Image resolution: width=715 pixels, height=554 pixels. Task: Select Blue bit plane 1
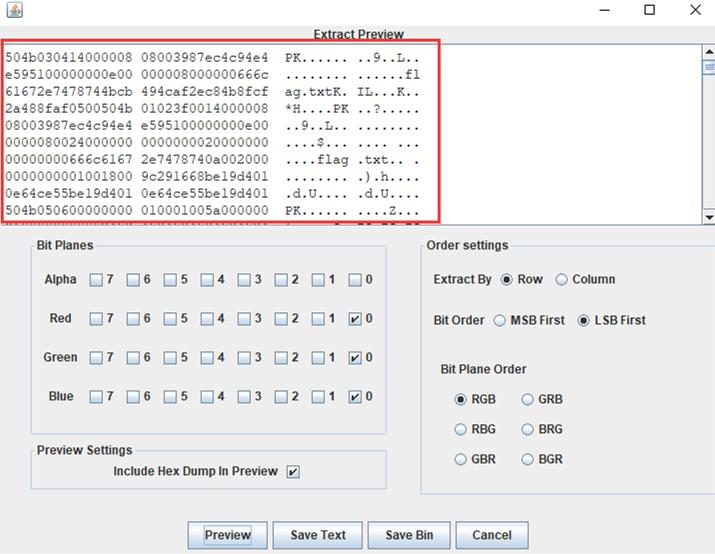tap(318, 397)
